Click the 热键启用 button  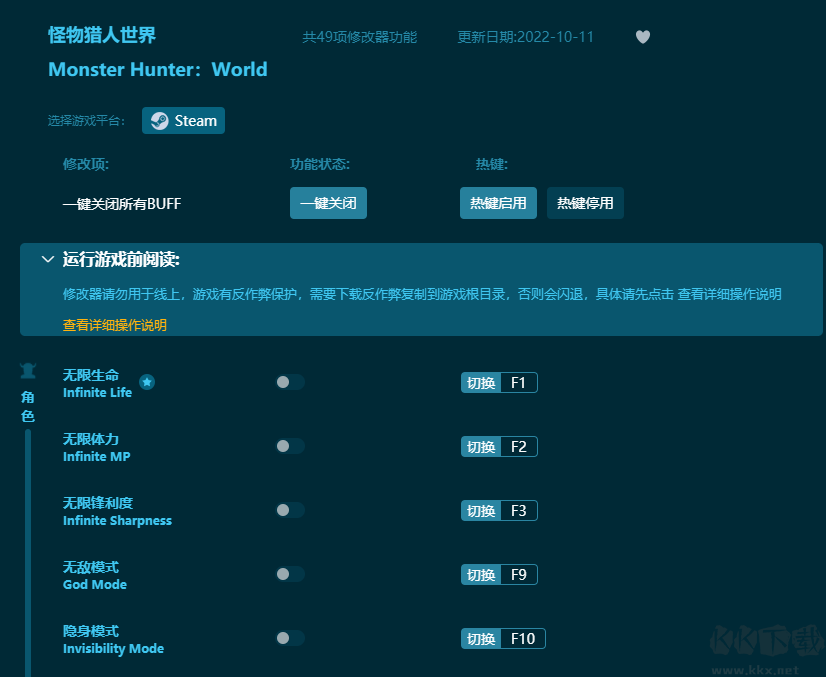pos(498,203)
